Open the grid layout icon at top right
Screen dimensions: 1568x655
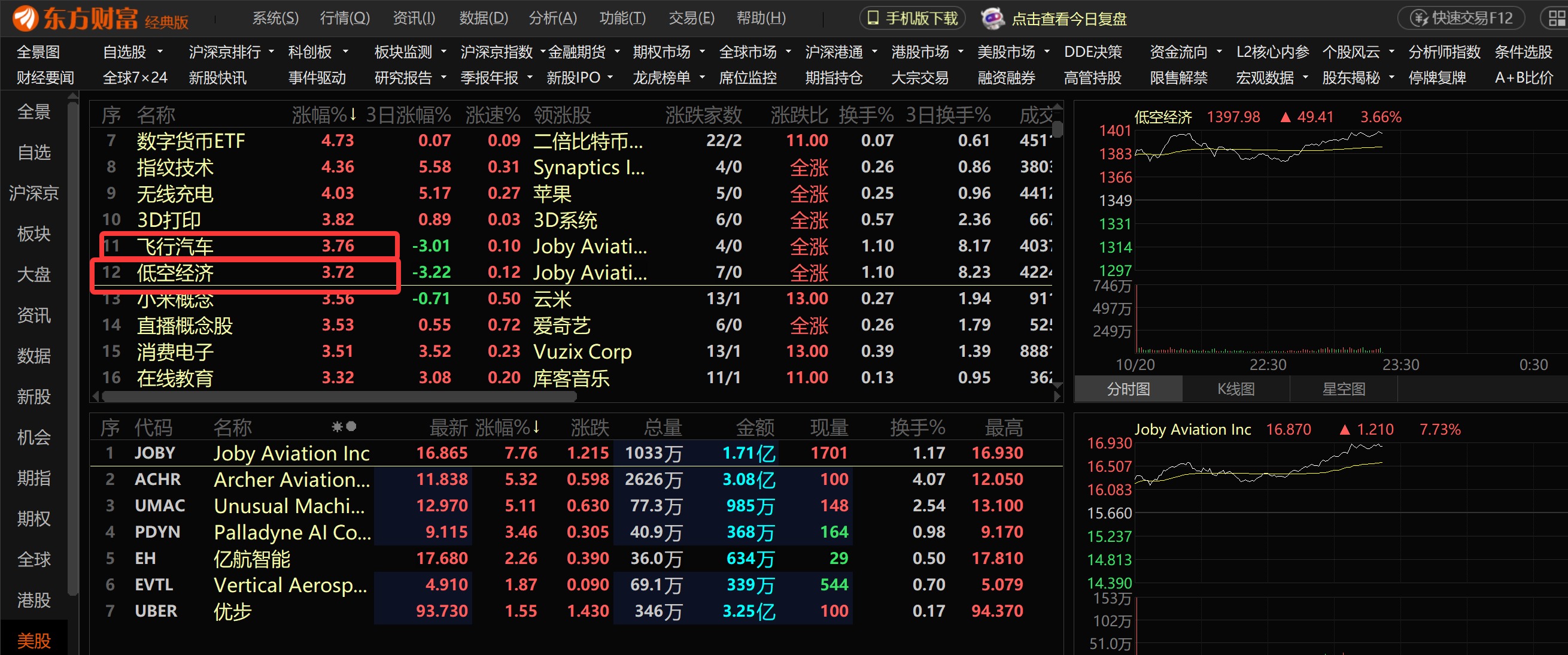click(x=1556, y=19)
